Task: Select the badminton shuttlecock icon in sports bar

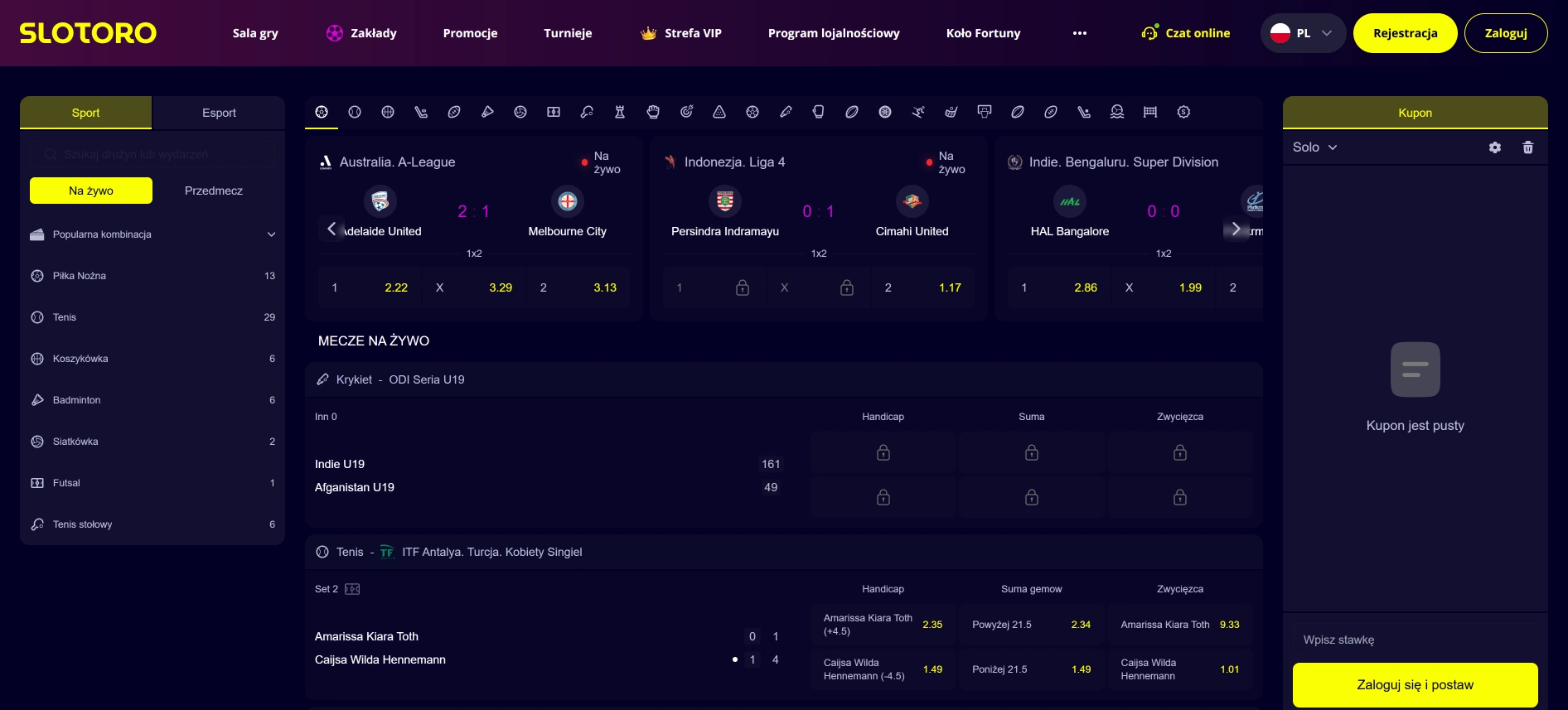Action: (x=487, y=112)
